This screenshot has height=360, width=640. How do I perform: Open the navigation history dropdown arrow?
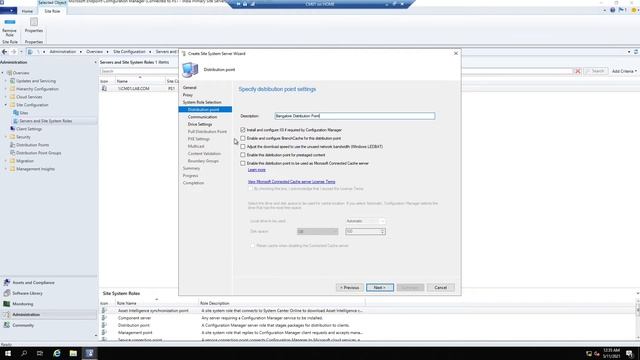click(21, 52)
